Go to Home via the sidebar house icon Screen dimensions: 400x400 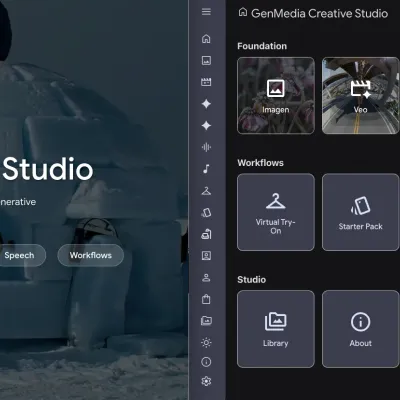(x=206, y=39)
